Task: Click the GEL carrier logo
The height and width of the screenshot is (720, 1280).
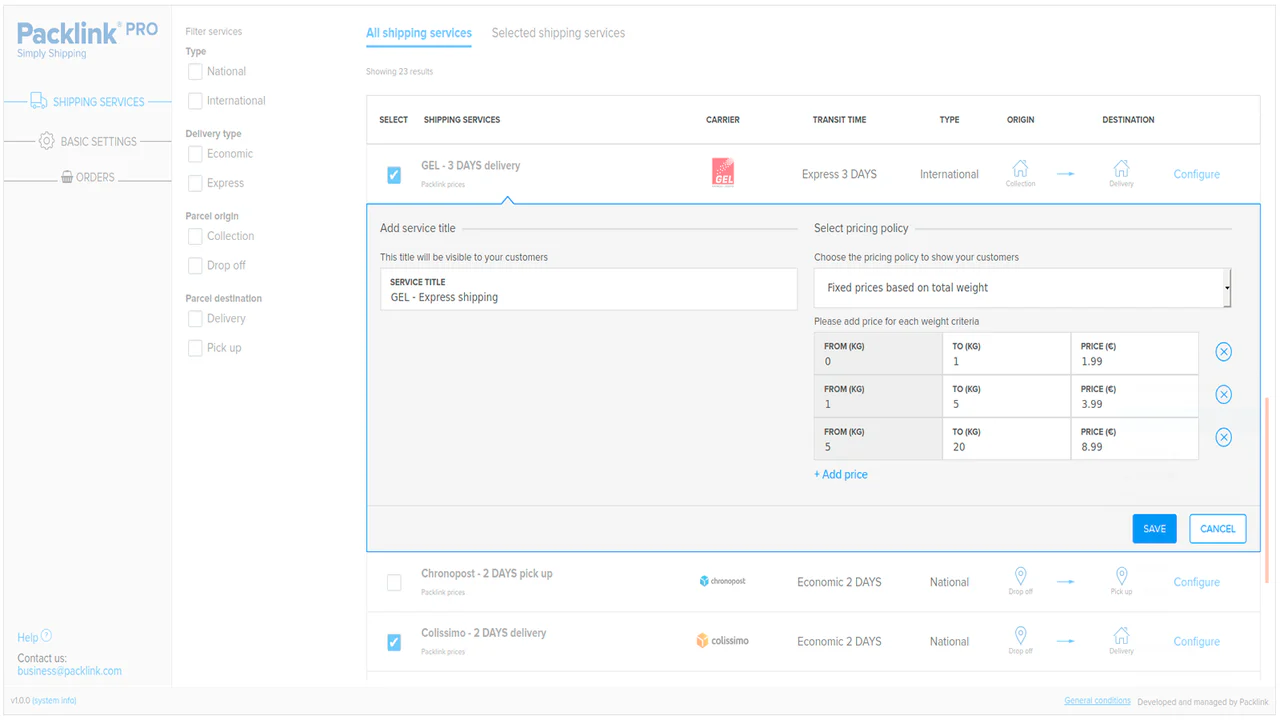Action: tap(723, 173)
